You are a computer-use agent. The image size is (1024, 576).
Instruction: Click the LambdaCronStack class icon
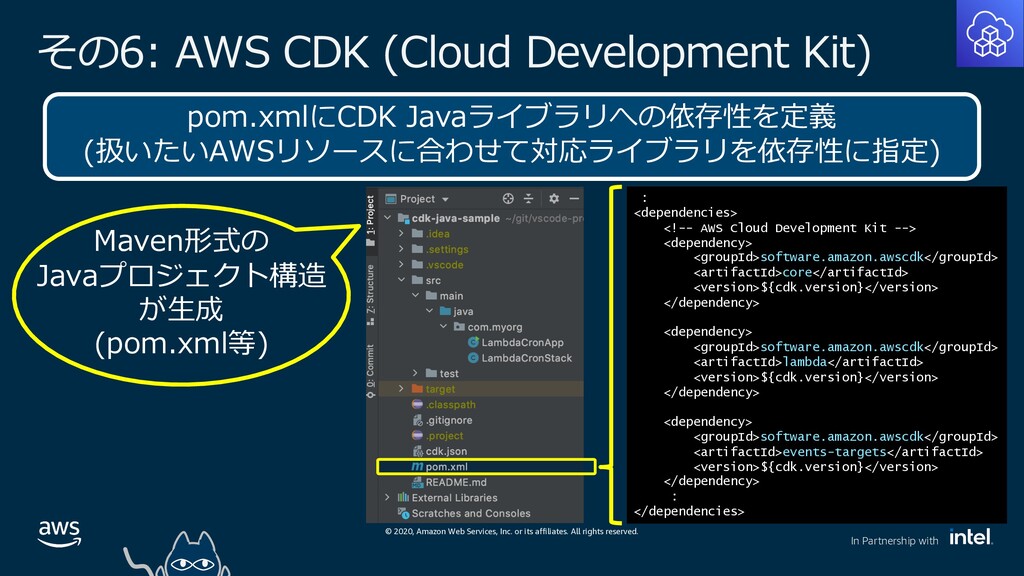coord(473,358)
